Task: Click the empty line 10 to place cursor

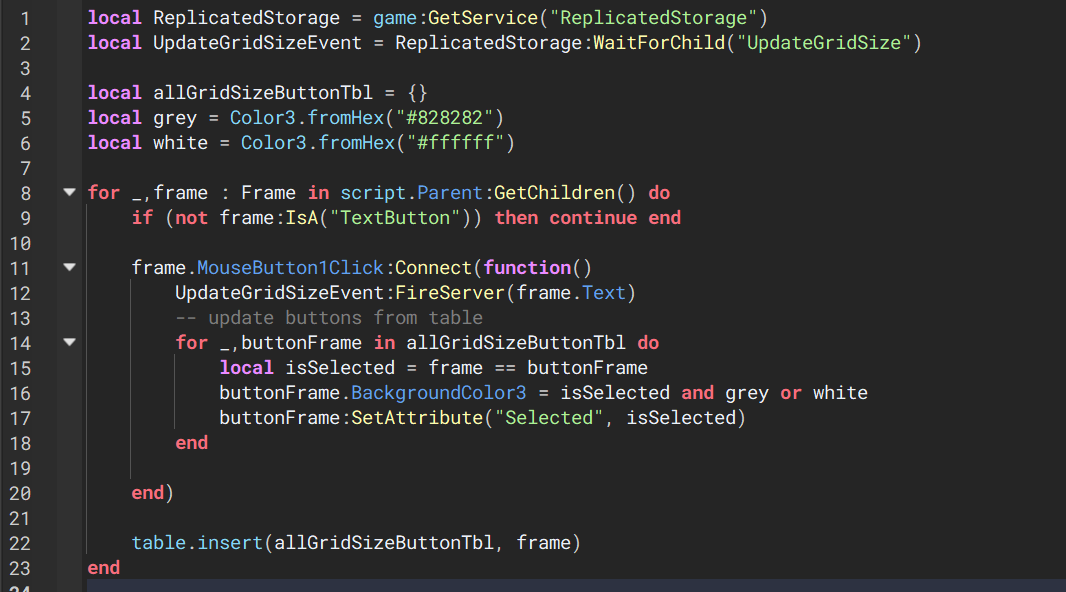Action: (x=200, y=242)
